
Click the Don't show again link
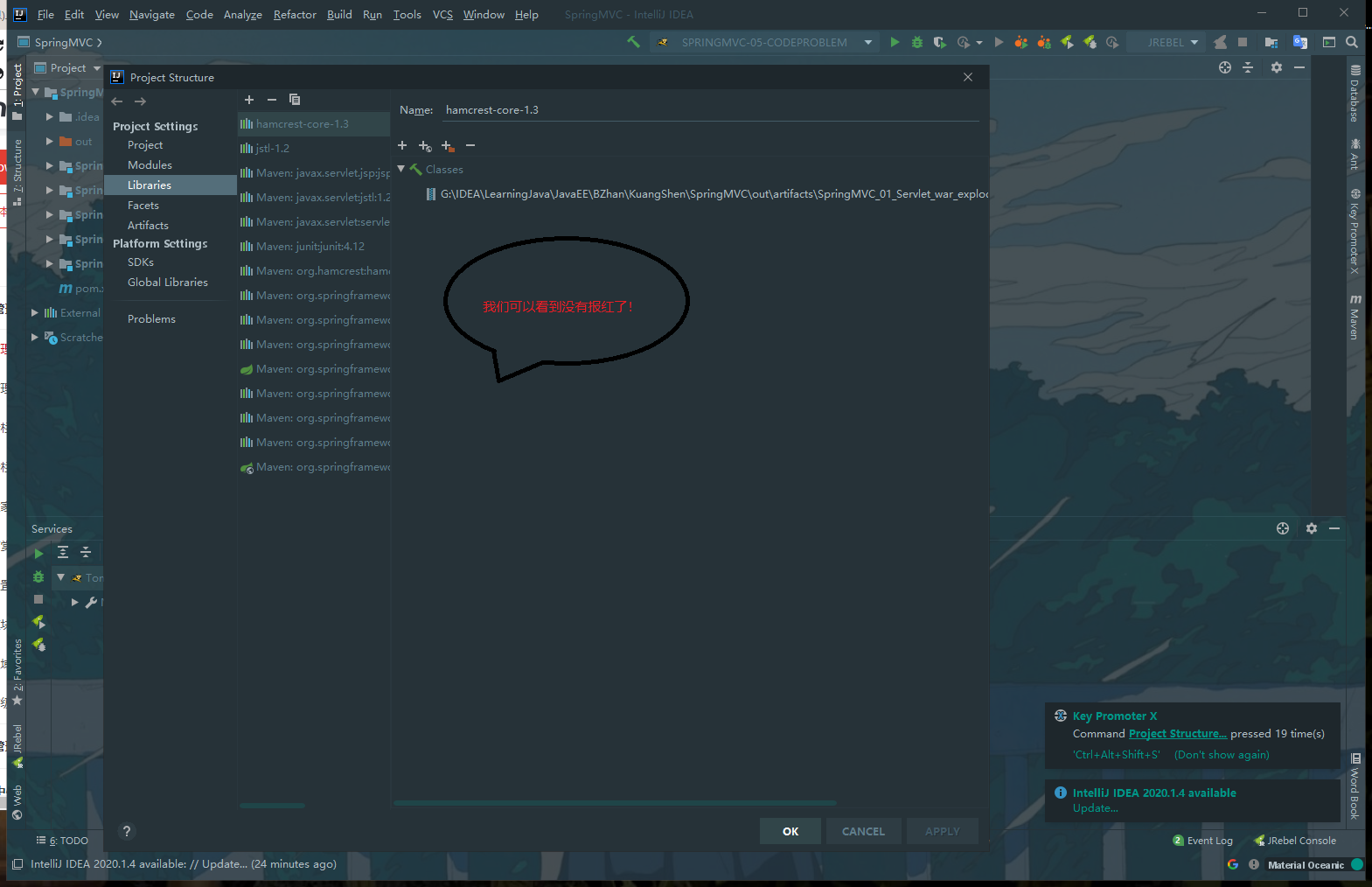click(1222, 754)
